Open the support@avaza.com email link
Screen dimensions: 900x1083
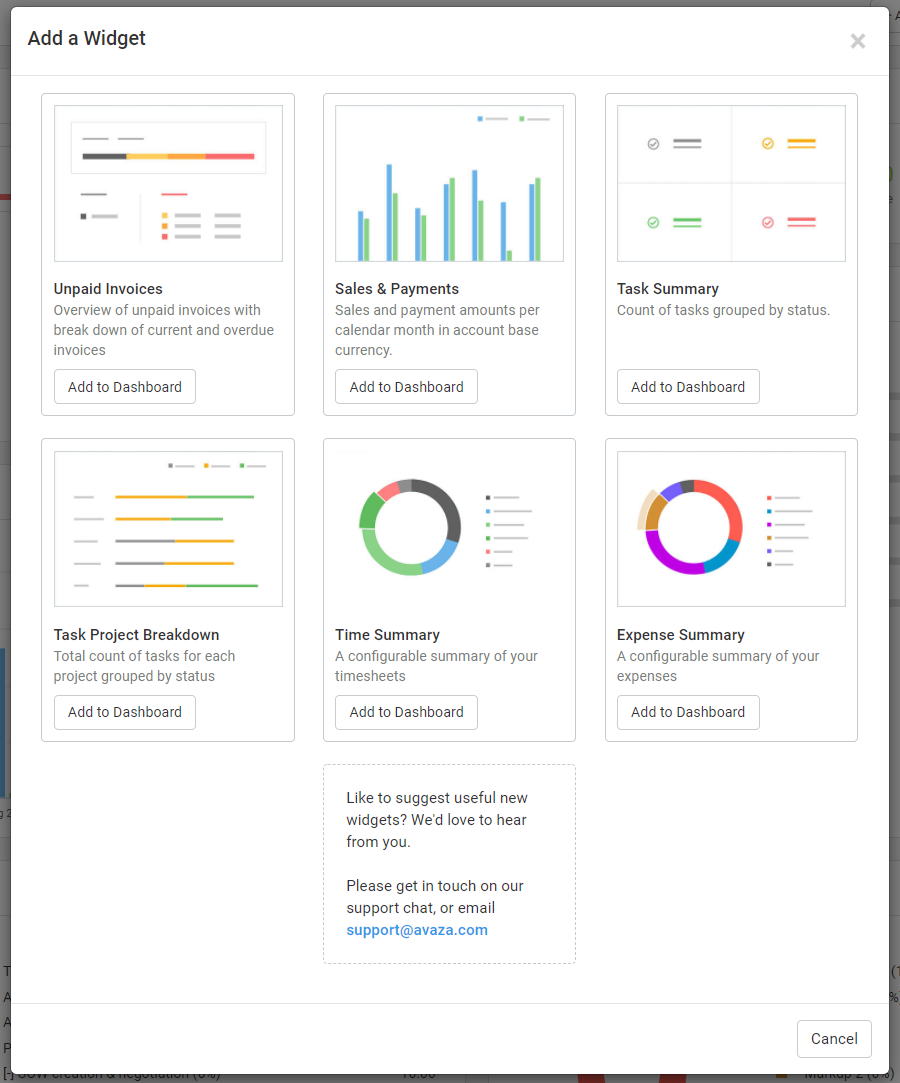coord(417,930)
